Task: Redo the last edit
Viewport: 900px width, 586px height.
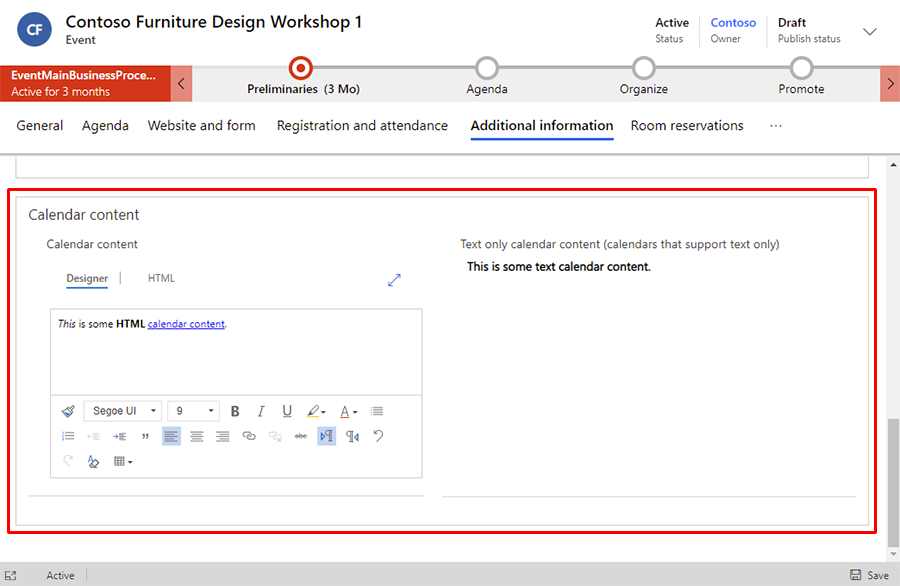Action: [x=68, y=461]
